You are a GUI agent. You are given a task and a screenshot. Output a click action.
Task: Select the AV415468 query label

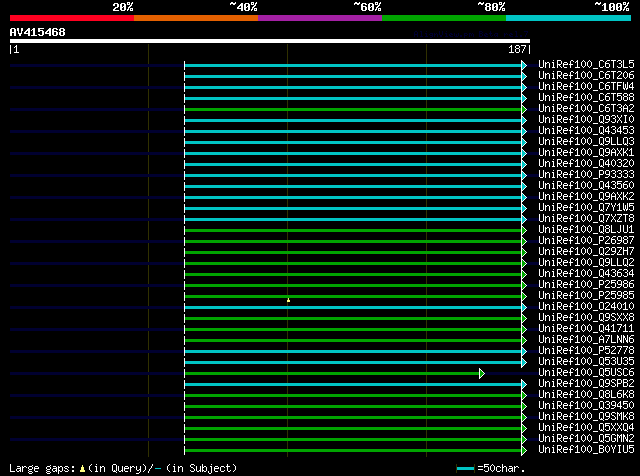coord(38,32)
